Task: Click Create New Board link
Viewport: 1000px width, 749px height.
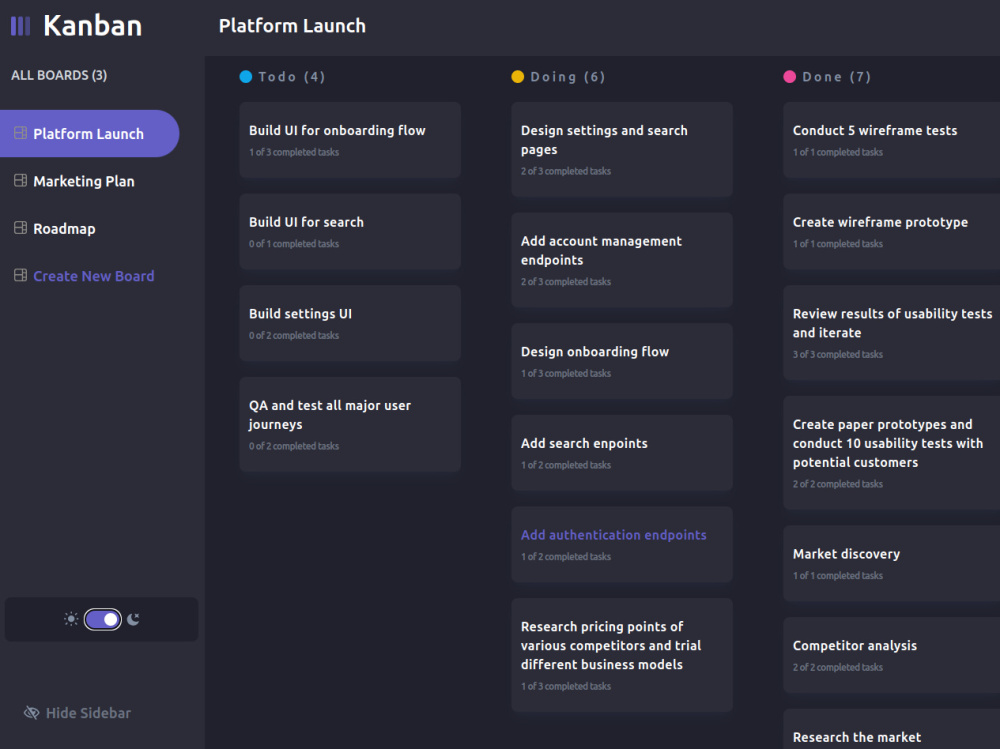Action: click(94, 276)
